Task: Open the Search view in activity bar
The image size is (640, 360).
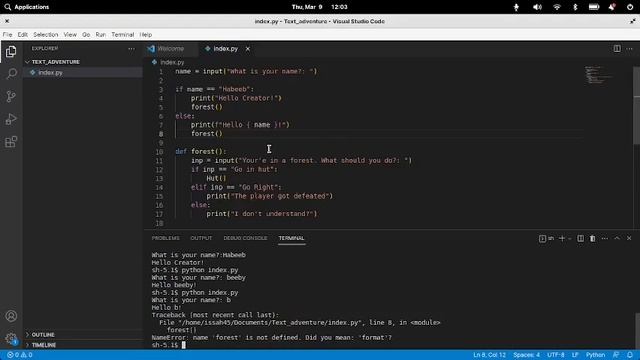Action: (11, 73)
